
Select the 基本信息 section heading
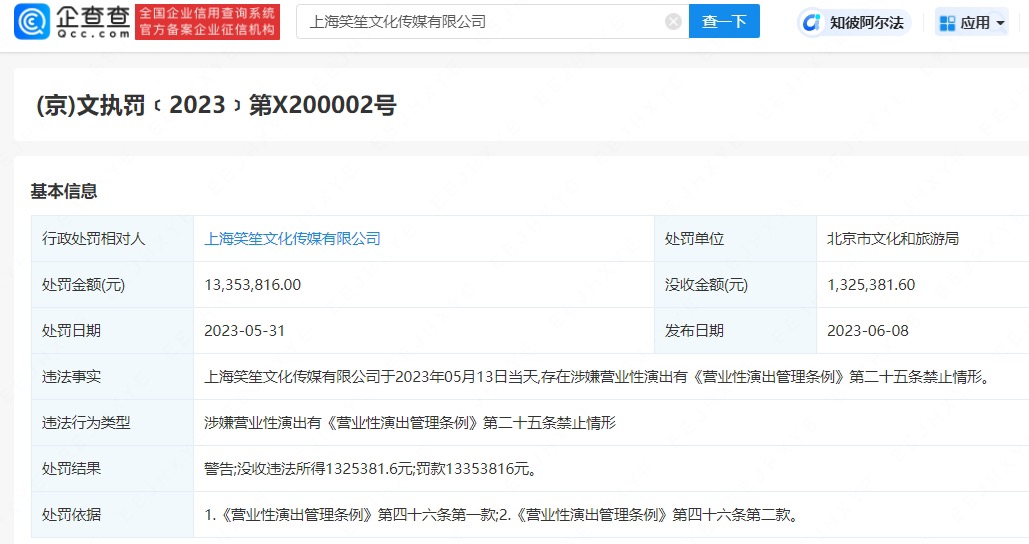click(64, 191)
